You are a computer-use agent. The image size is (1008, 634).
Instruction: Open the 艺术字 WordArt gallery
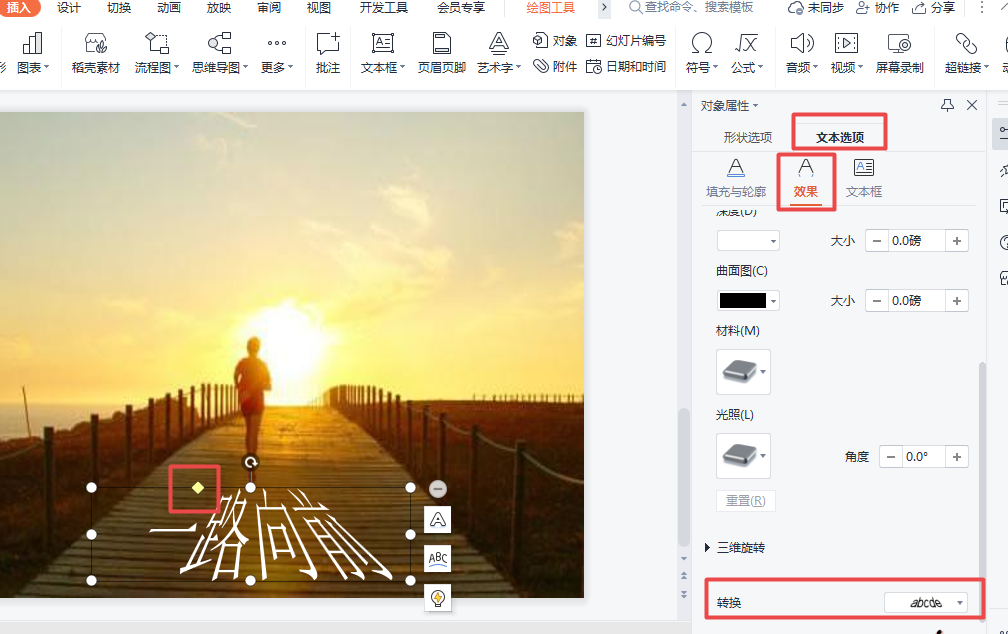[497, 53]
